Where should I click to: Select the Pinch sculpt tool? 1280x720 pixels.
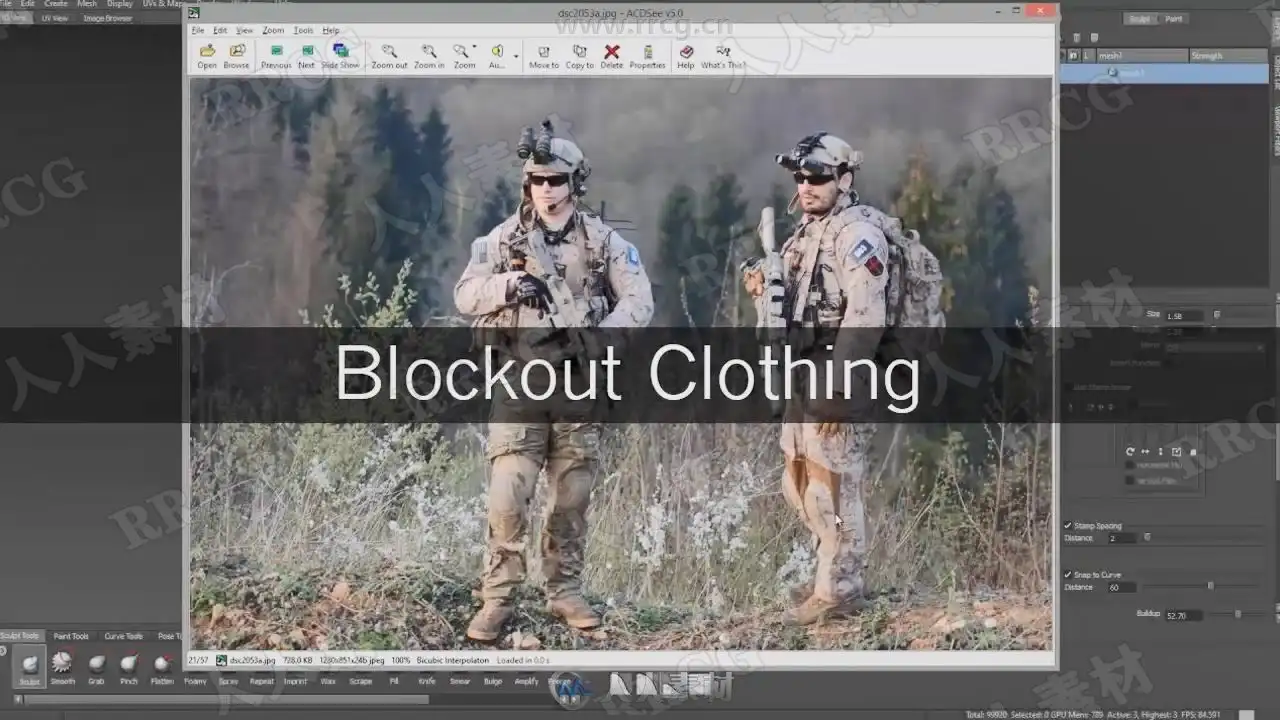click(x=129, y=667)
